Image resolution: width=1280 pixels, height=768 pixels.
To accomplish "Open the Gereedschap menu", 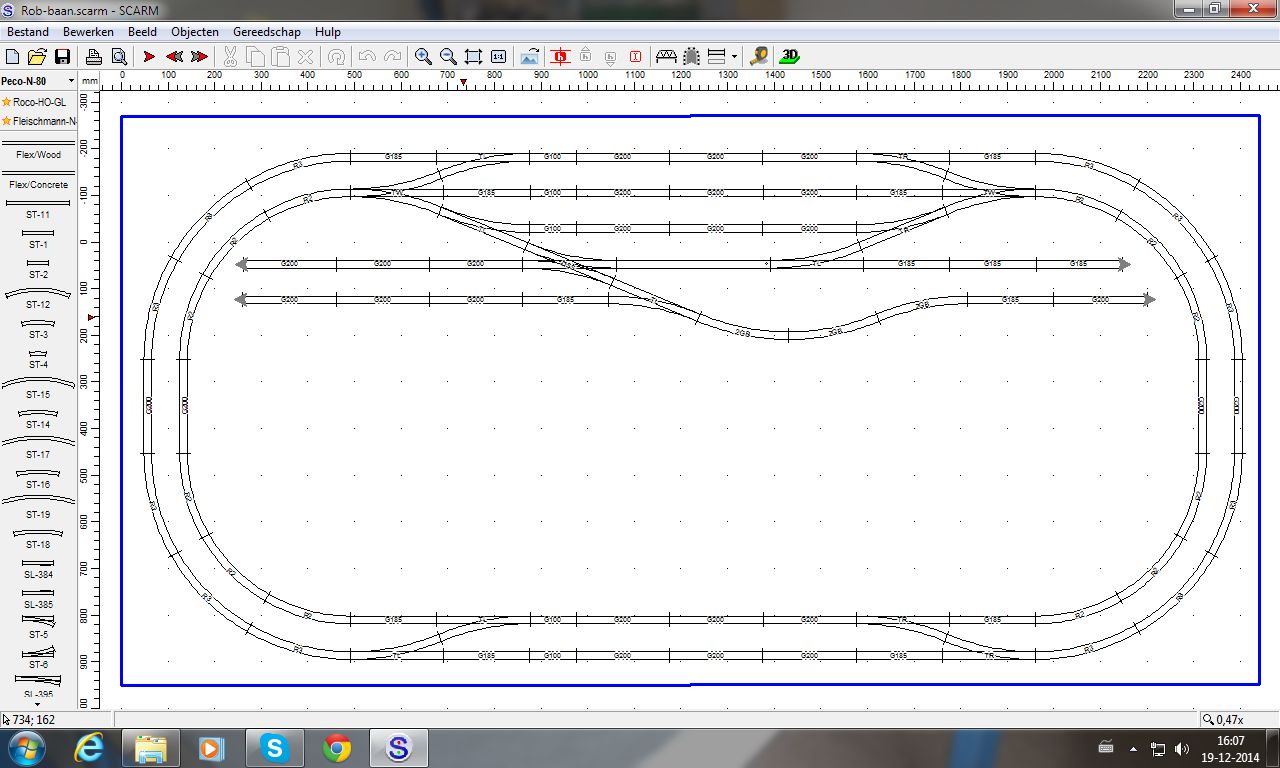I will click(x=266, y=32).
